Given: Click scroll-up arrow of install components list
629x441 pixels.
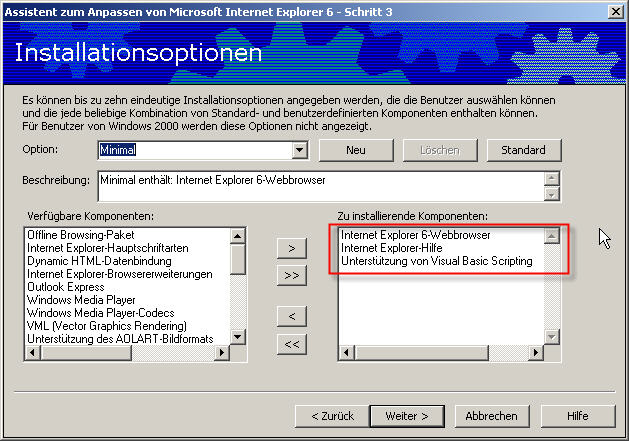Looking at the screenshot, I should click(552, 236).
